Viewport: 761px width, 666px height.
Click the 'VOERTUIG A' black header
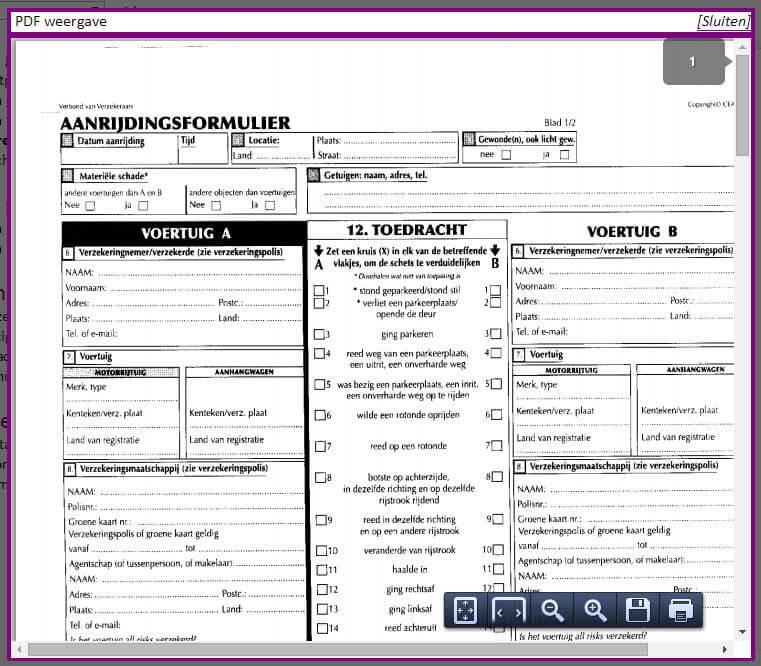pyautogui.click(x=185, y=233)
